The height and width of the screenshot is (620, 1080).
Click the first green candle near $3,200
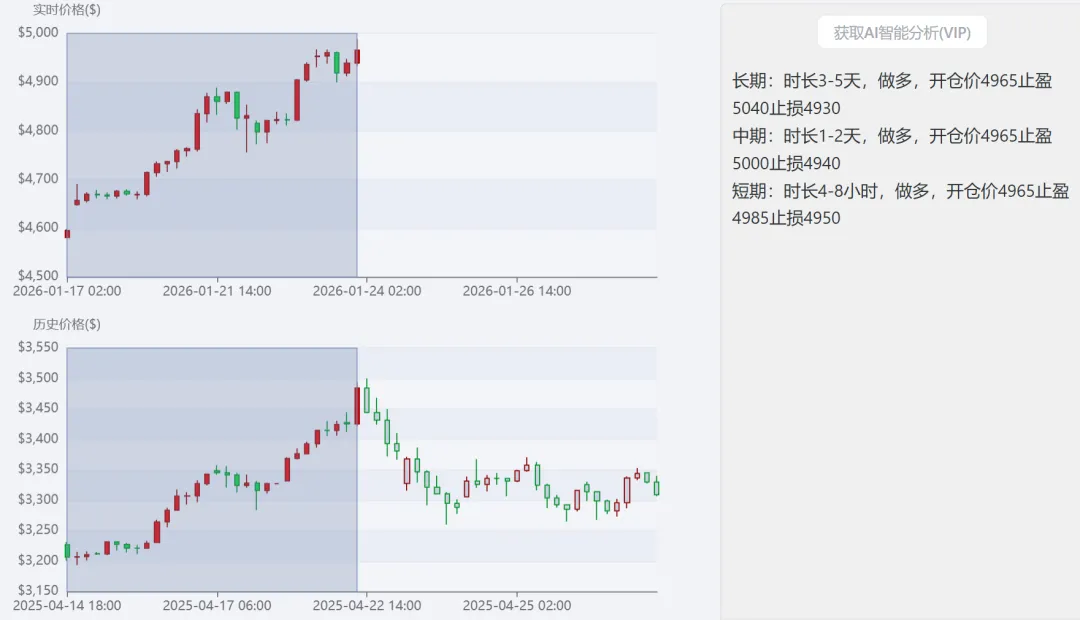coord(67,550)
